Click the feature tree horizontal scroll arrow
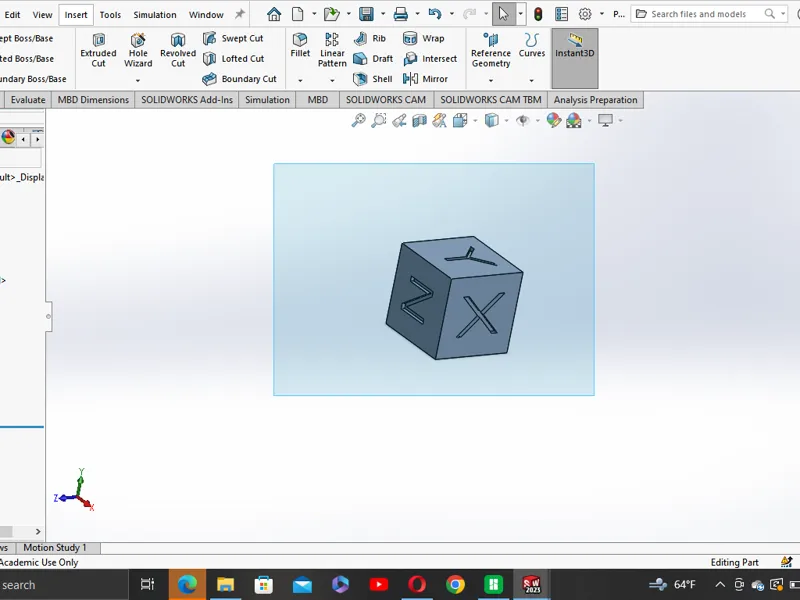Image resolution: width=800 pixels, height=600 pixels. (38, 532)
